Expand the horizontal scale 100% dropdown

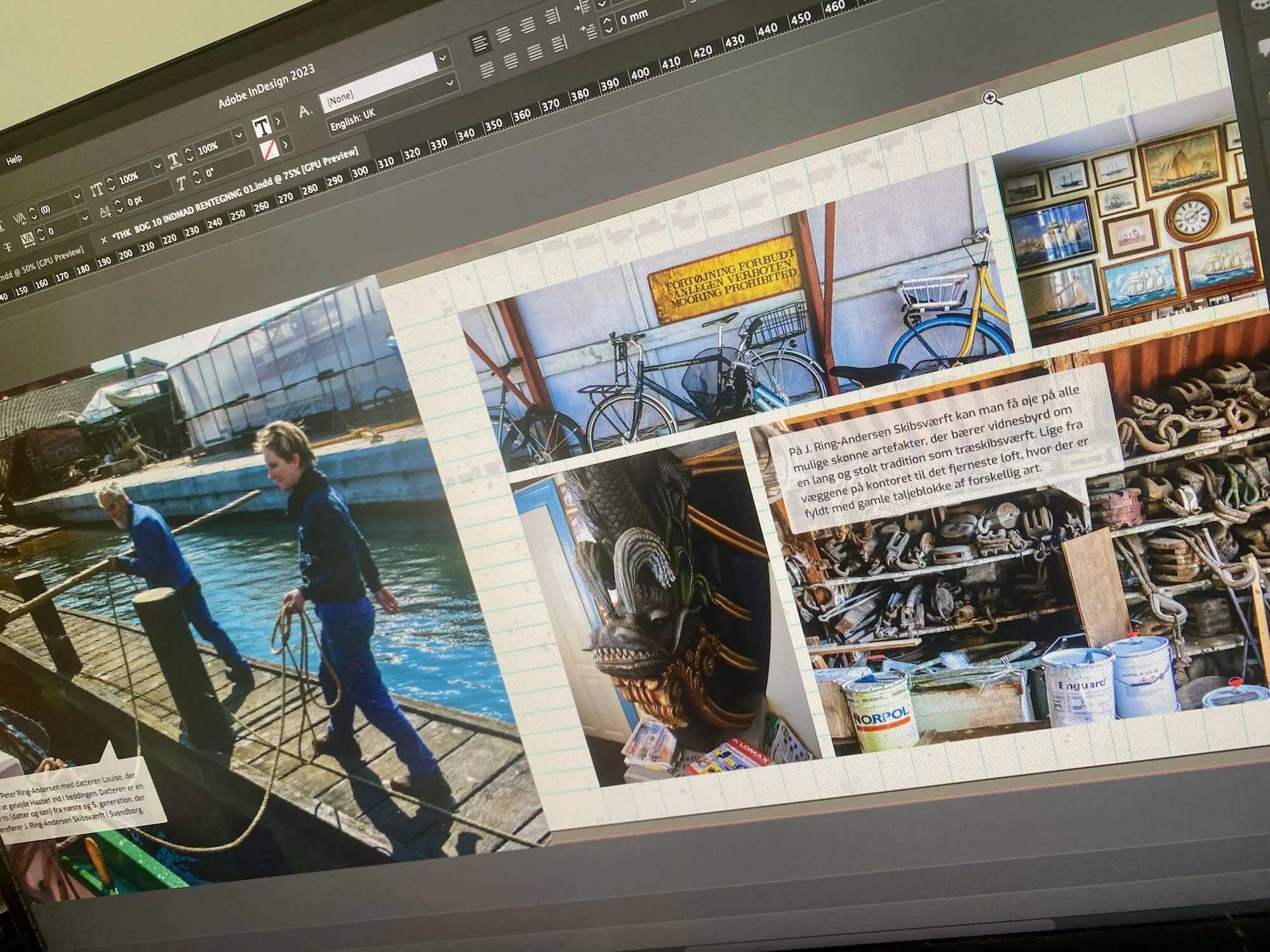pyautogui.click(x=239, y=136)
